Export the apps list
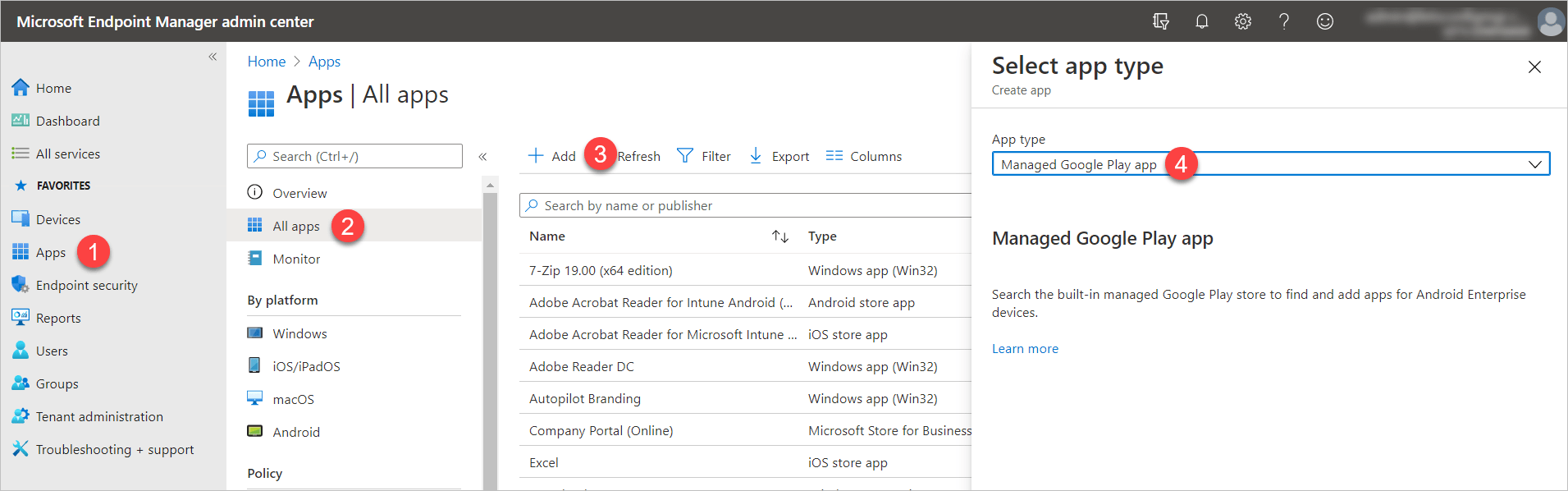The height and width of the screenshot is (491, 1568). pyautogui.click(x=779, y=156)
